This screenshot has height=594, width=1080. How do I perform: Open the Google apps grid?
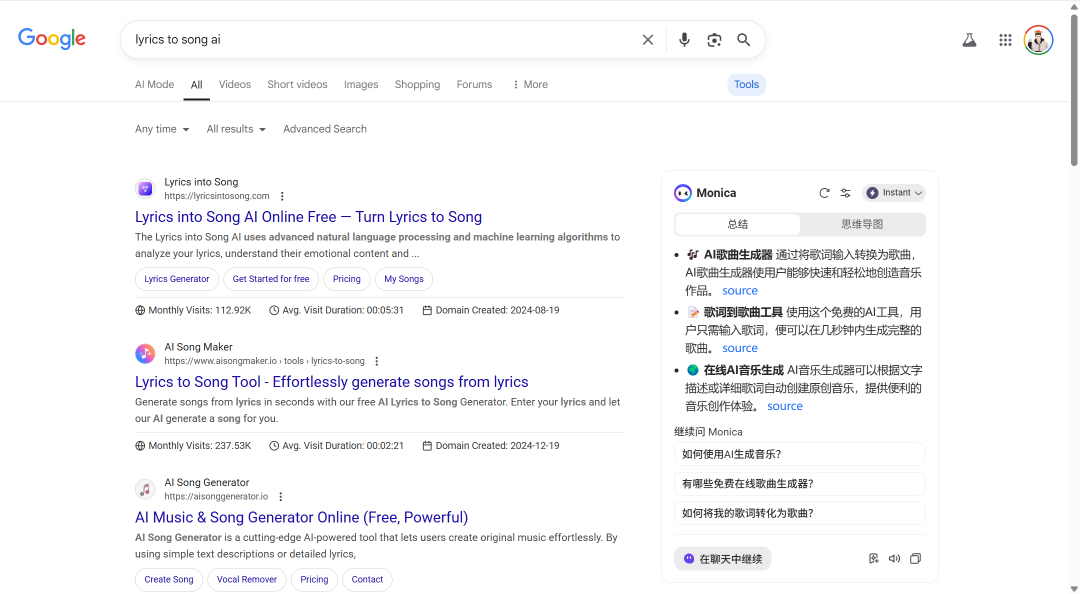pyautogui.click(x=1005, y=40)
